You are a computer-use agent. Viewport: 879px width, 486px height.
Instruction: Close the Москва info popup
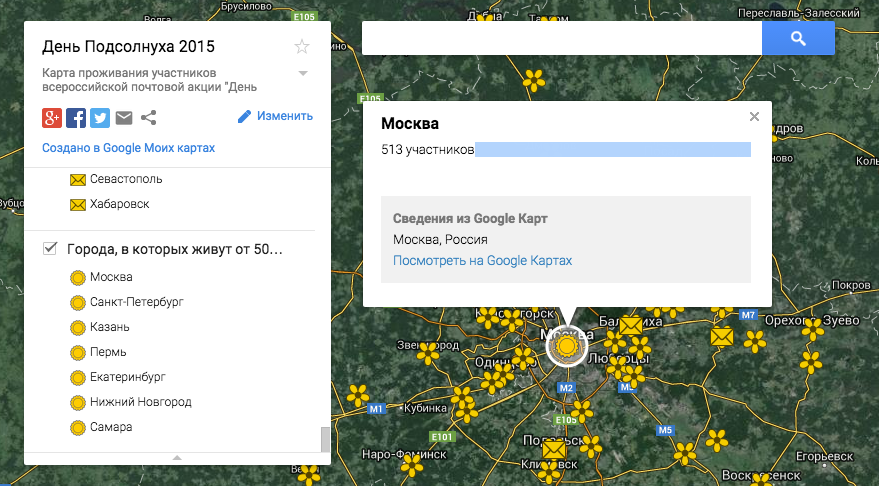pos(755,117)
